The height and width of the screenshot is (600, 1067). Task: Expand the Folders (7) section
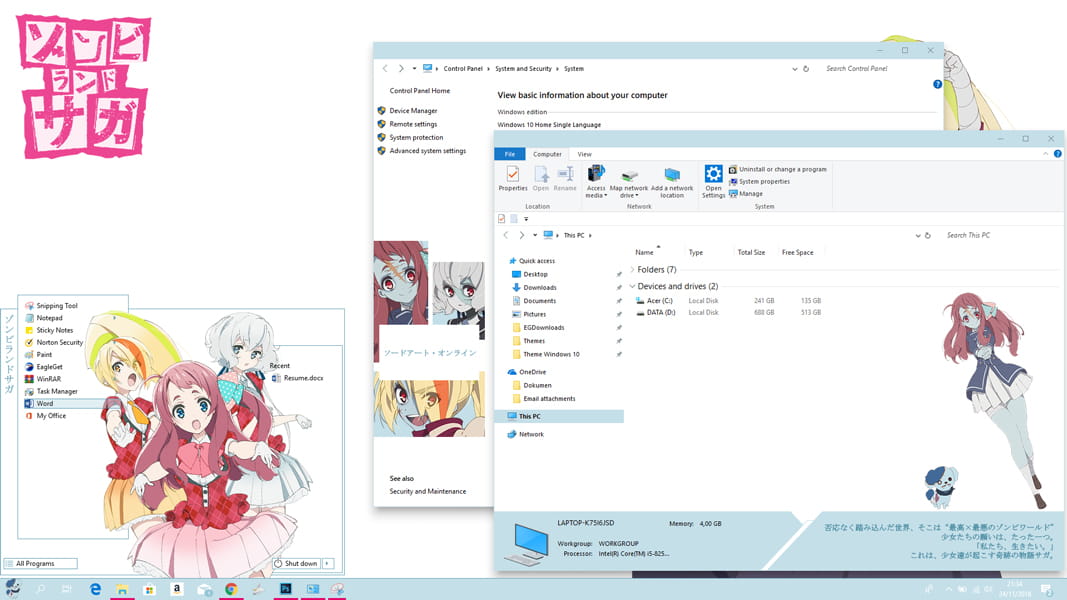click(631, 269)
